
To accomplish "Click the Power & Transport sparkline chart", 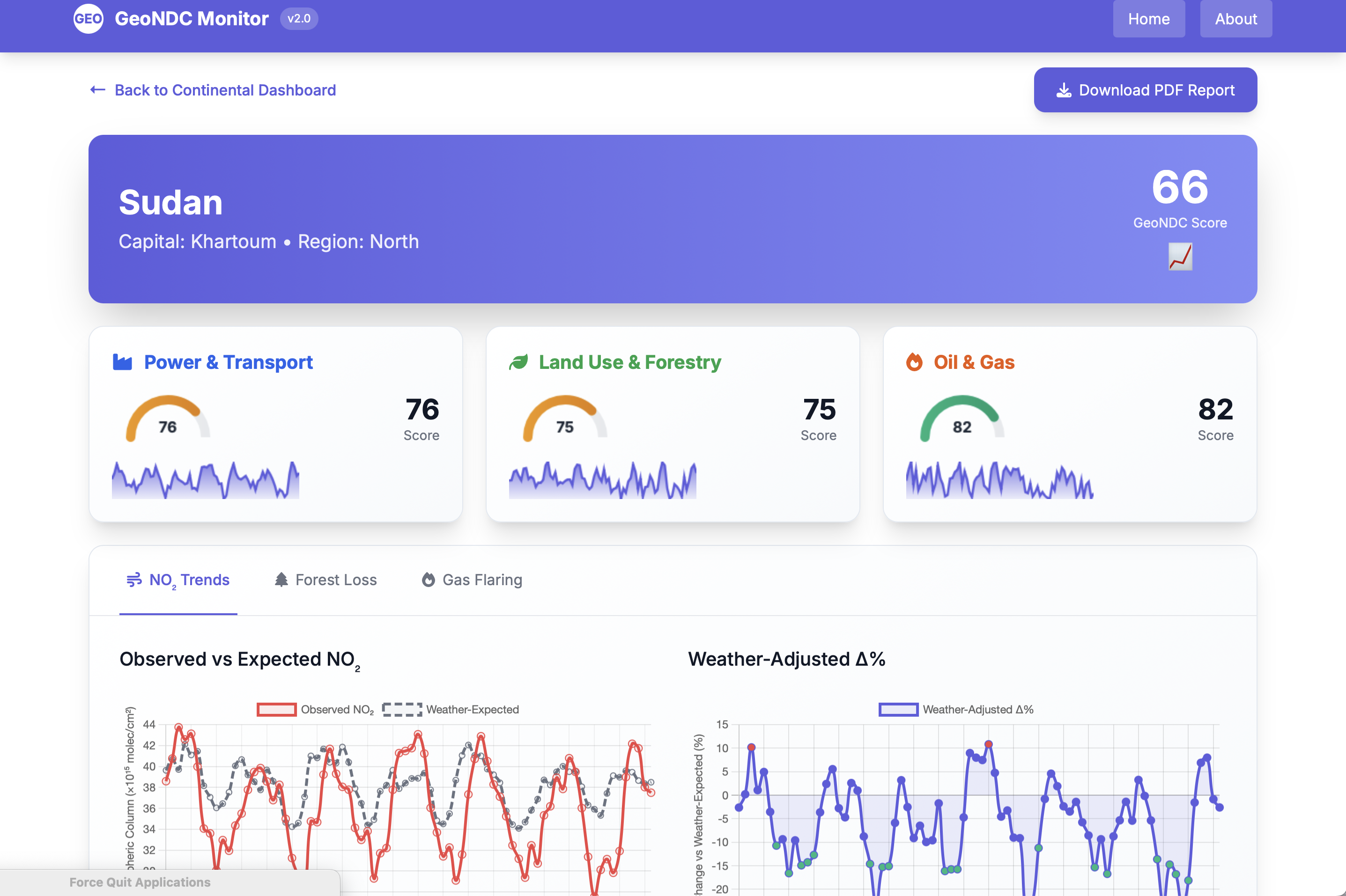I will (205, 480).
